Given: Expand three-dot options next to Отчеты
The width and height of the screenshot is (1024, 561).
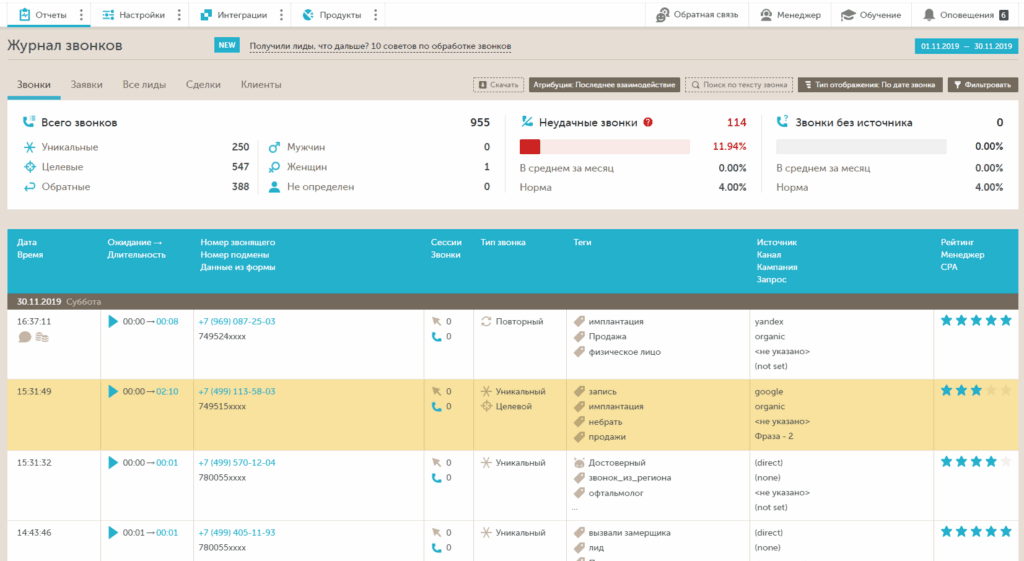Looking at the screenshot, I should [81, 14].
